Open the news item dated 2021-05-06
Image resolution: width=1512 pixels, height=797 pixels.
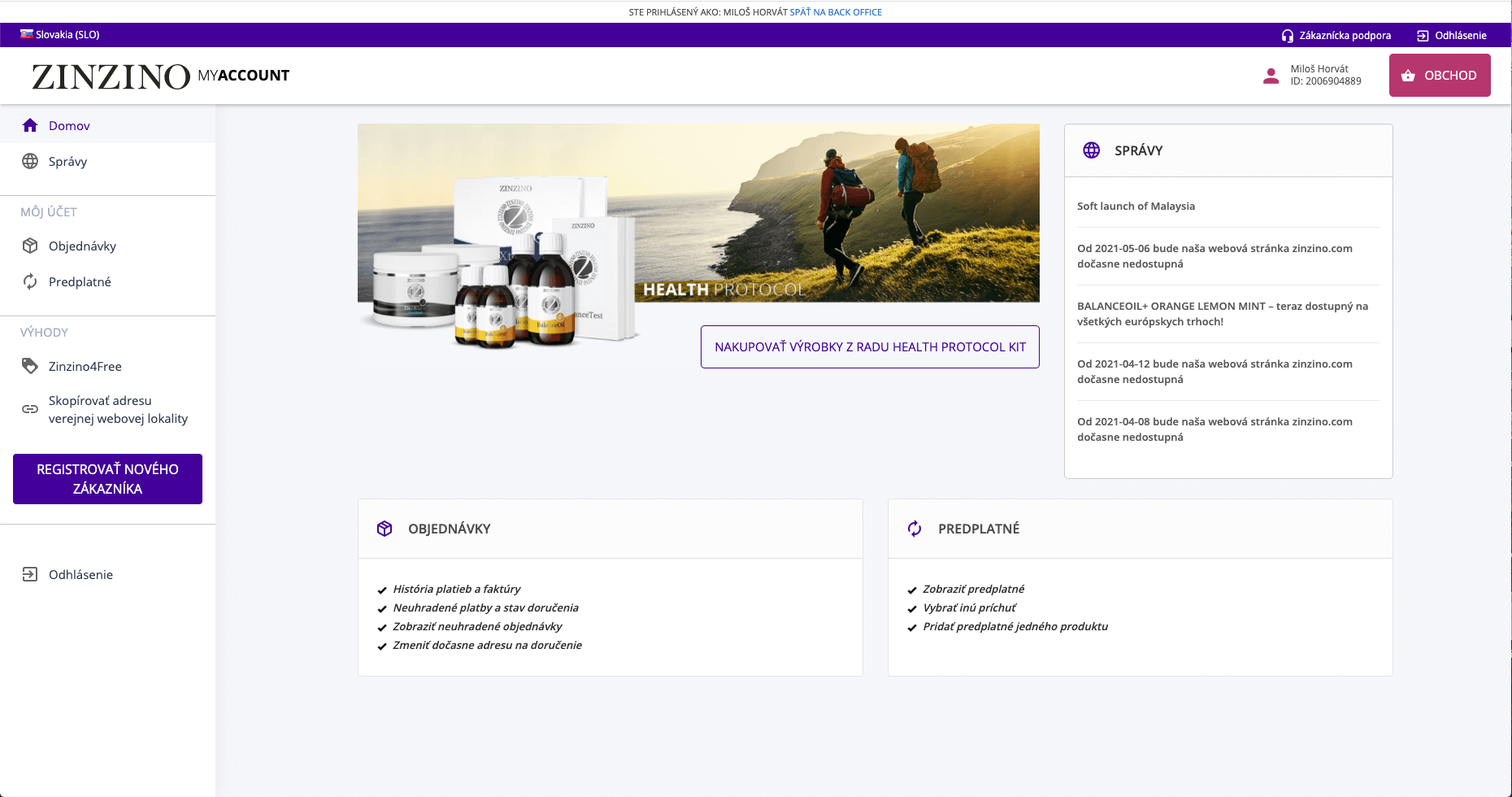[1214, 256]
